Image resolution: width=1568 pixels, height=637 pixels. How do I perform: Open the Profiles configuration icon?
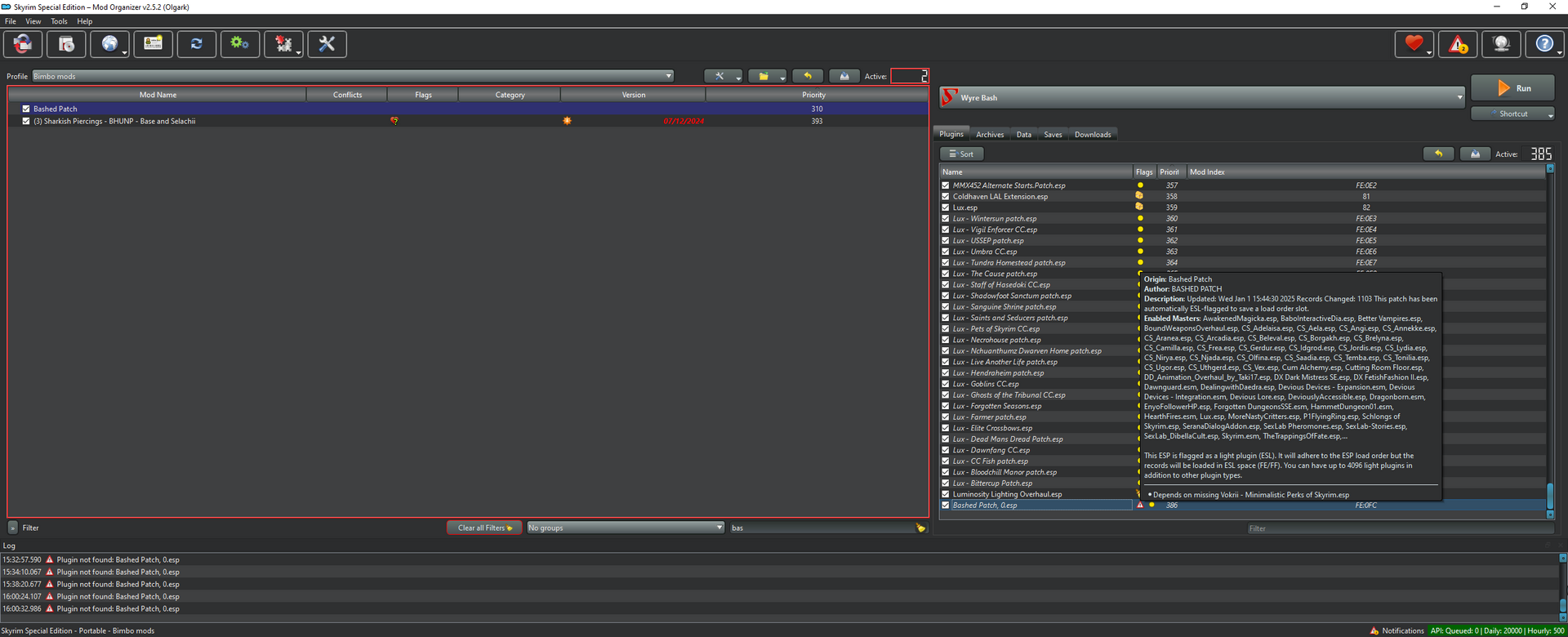point(153,44)
